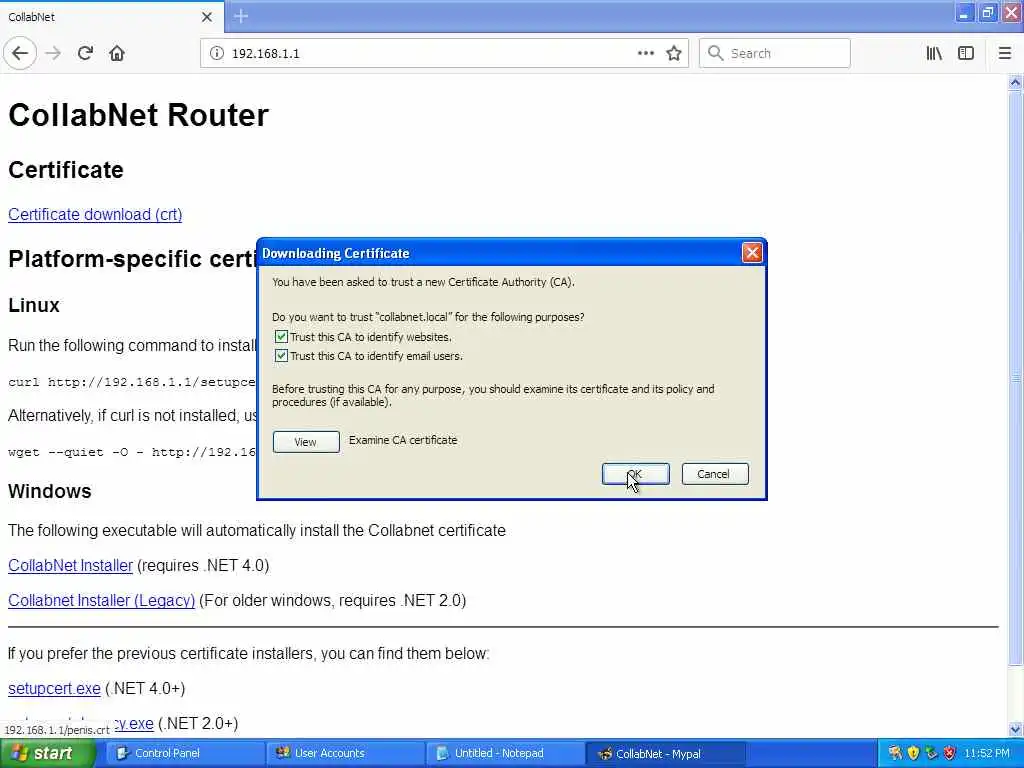Select CollabNet - Mypal taskbar item
Screen dimensions: 1024x768
coord(665,754)
